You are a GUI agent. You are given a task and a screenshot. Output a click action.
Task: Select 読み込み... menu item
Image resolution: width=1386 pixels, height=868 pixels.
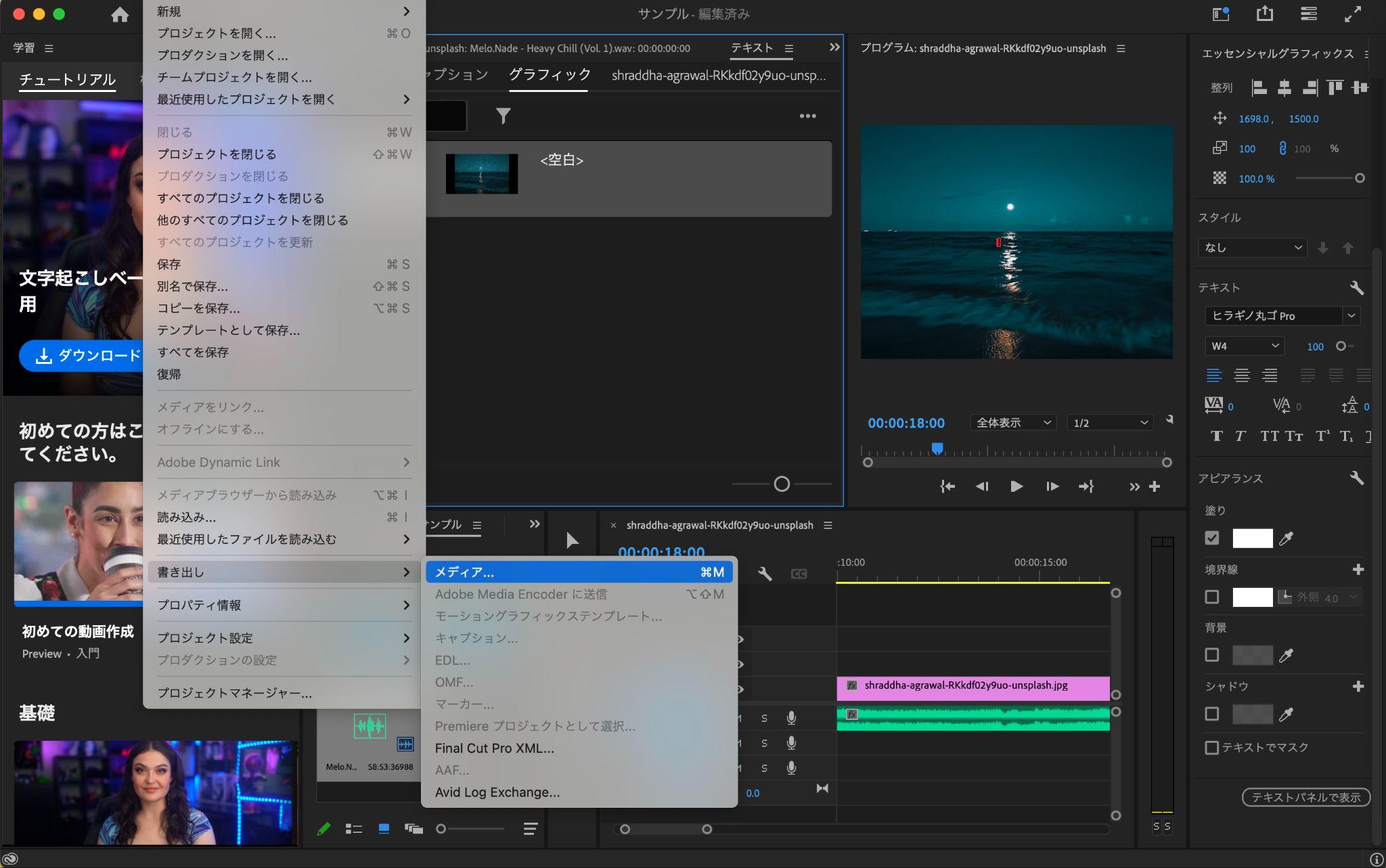[x=284, y=517]
